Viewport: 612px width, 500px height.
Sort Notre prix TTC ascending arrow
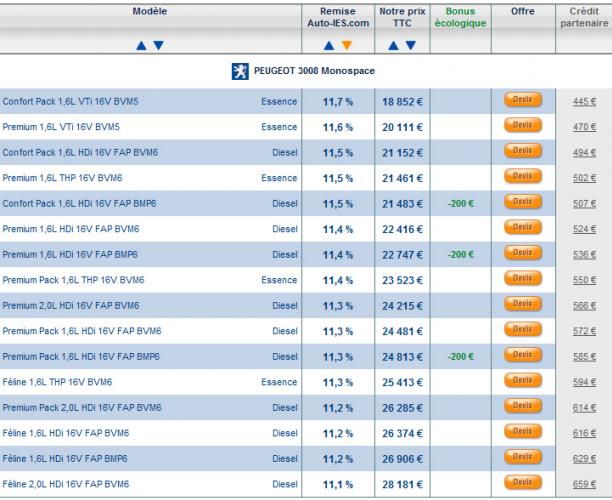(393, 46)
